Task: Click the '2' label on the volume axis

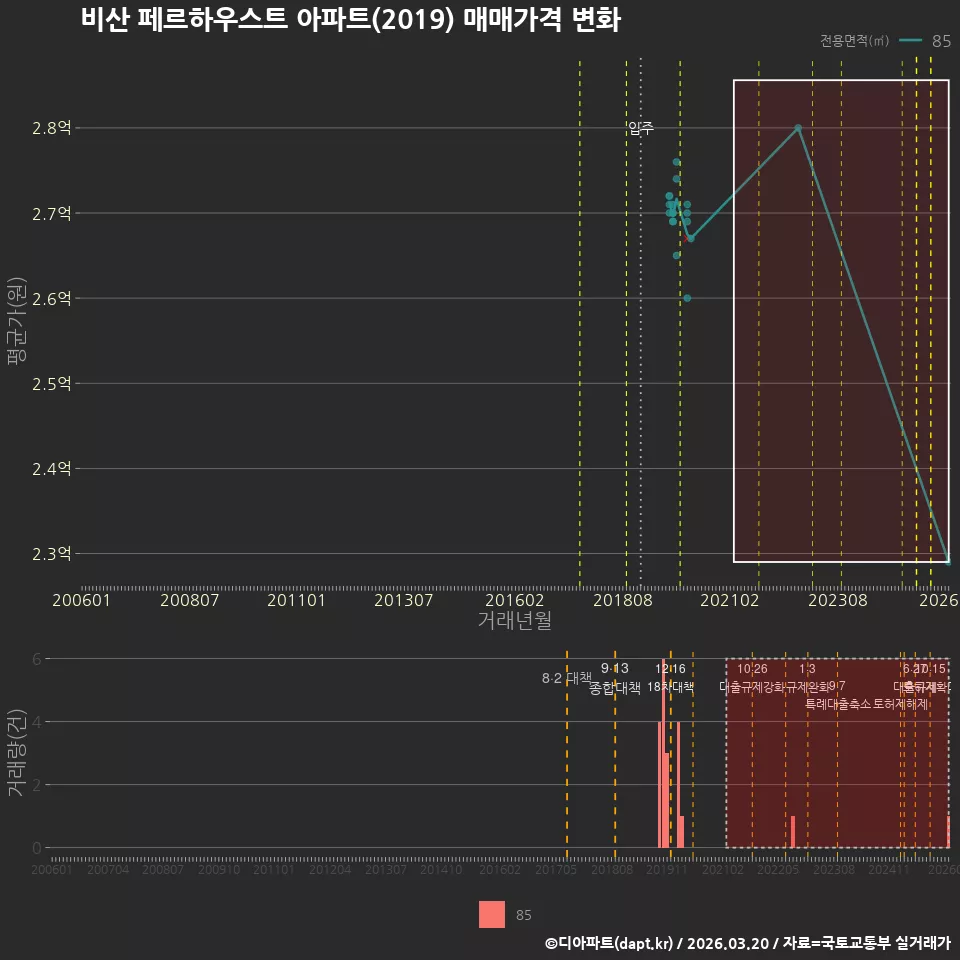Action: click(37, 784)
